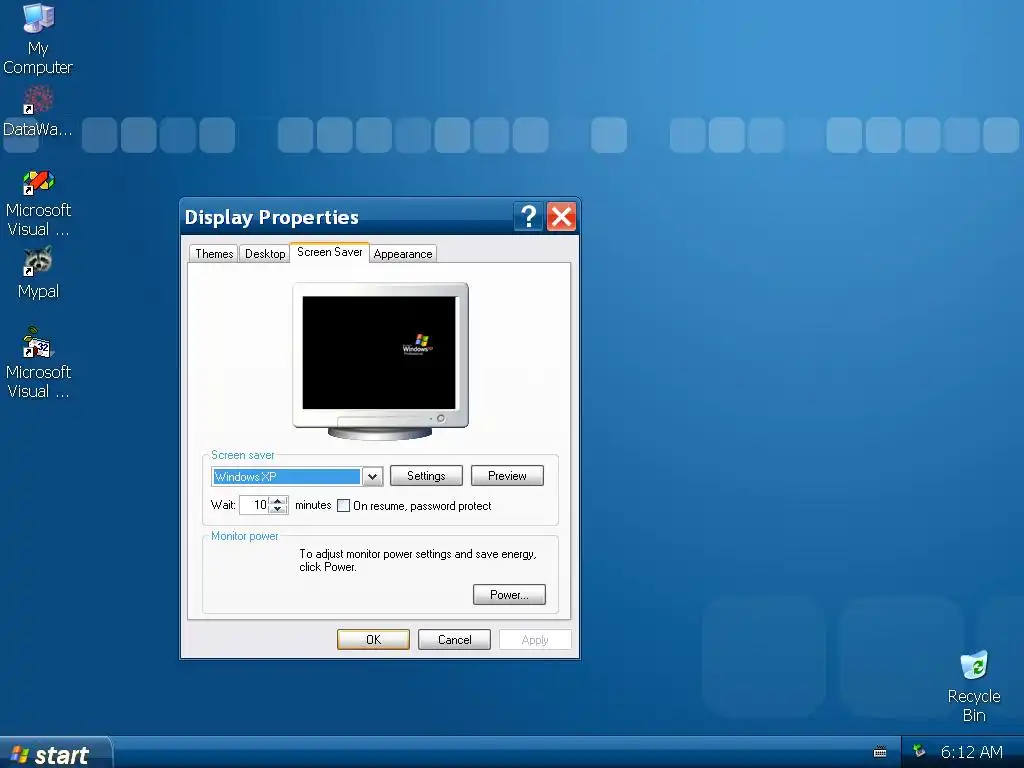Click the monitor screen saver preview
This screenshot has width=1024, height=768.
379,353
